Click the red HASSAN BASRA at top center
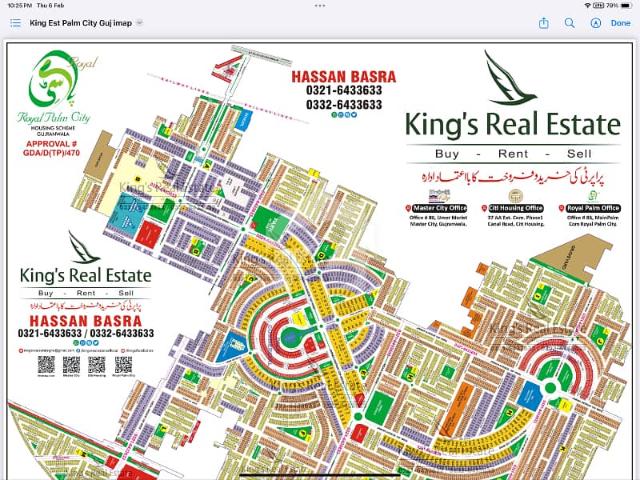Viewport: 640px width, 480px height. coord(344,77)
